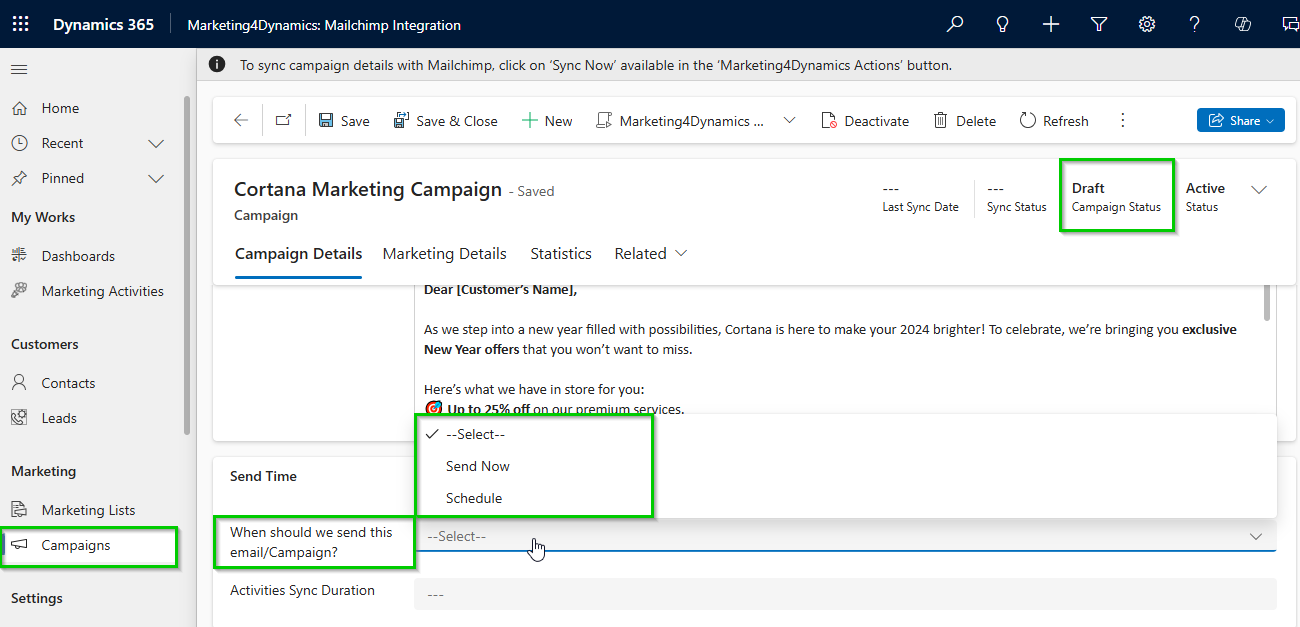The height and width of the screenshot is (627, 1300).
Task: Switch to the Marketing Details tab
Action: coord(444,253)
